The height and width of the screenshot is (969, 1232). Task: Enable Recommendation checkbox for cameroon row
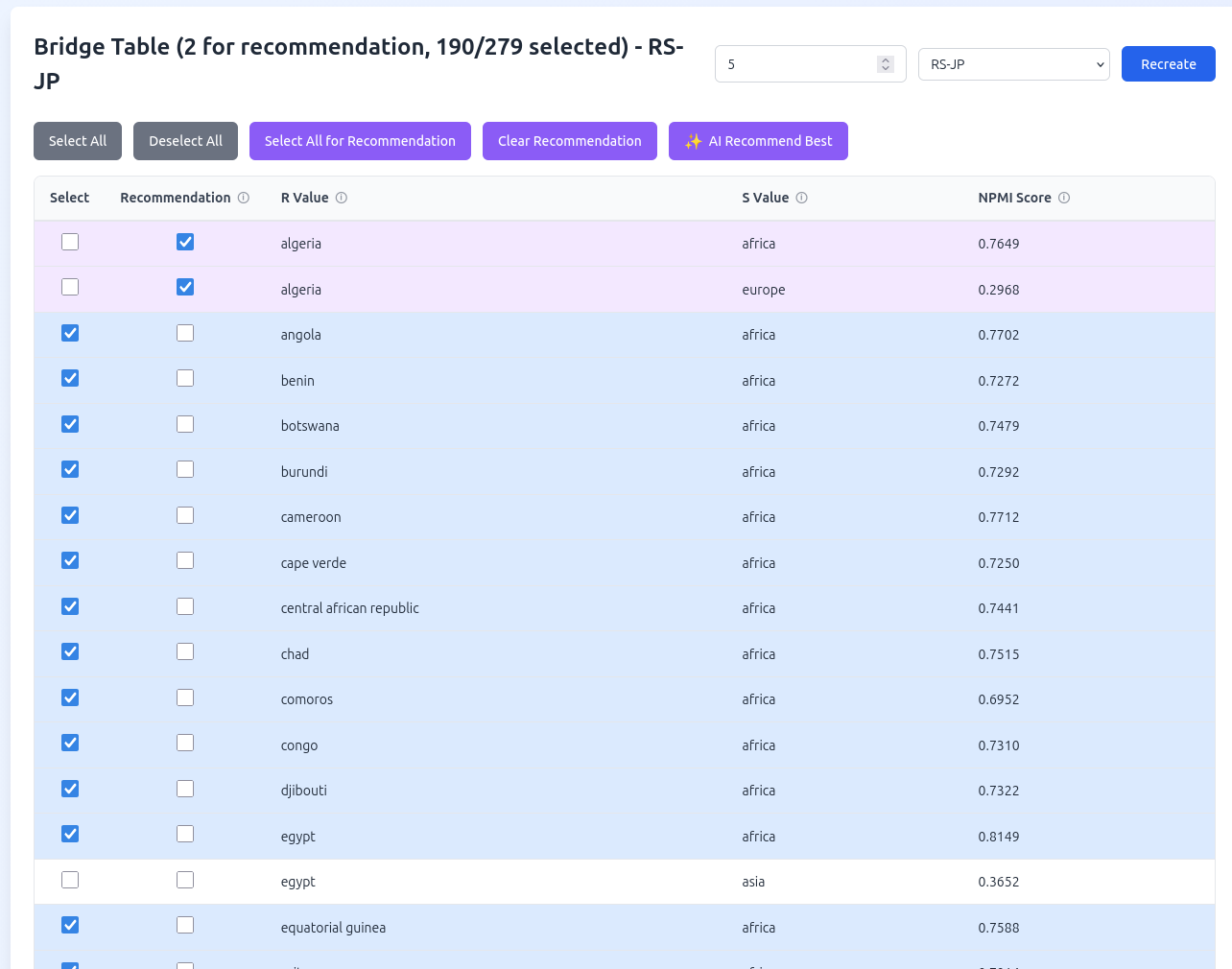185,515
